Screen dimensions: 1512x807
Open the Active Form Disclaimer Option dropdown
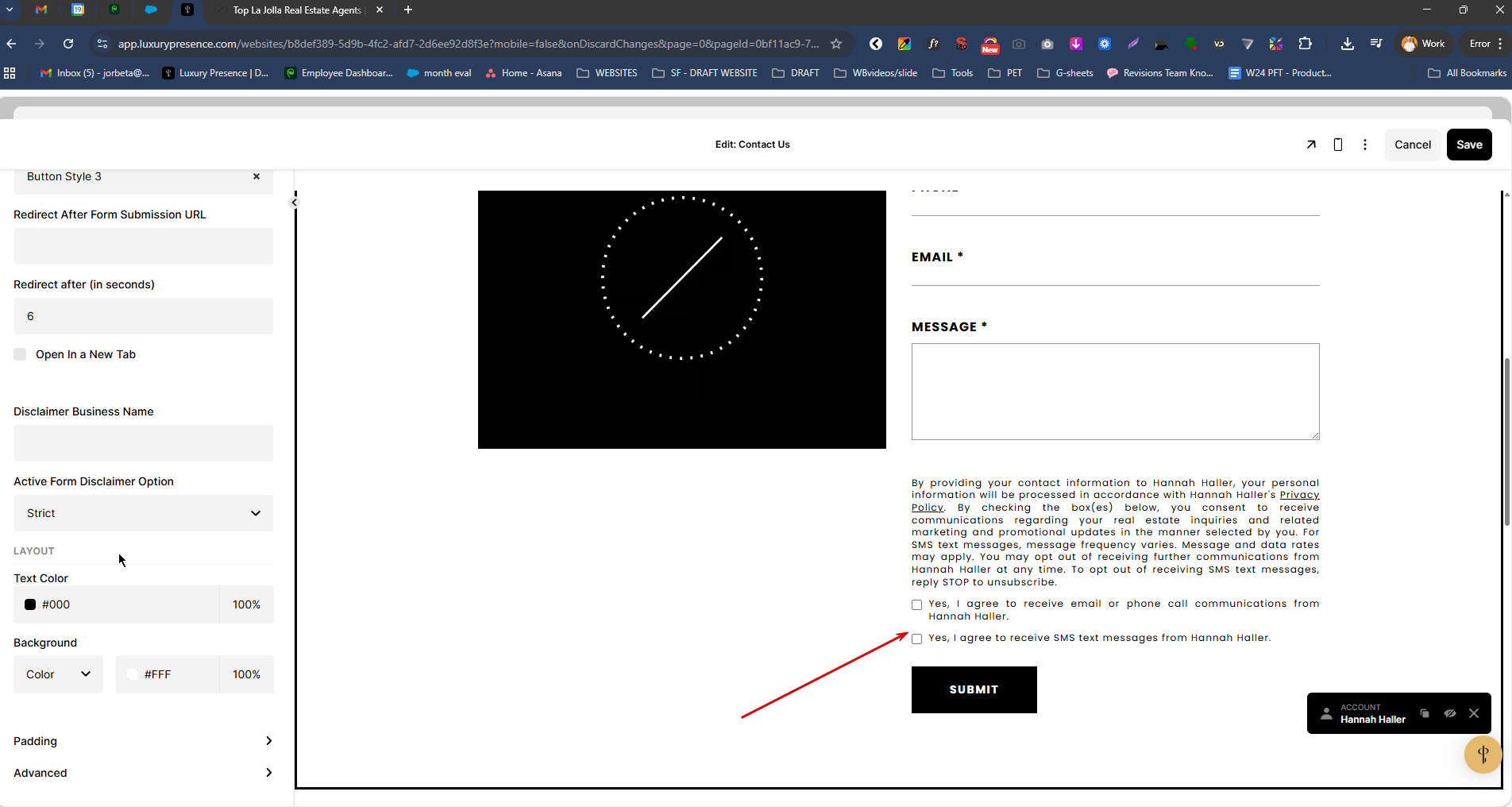click(144, 513)
